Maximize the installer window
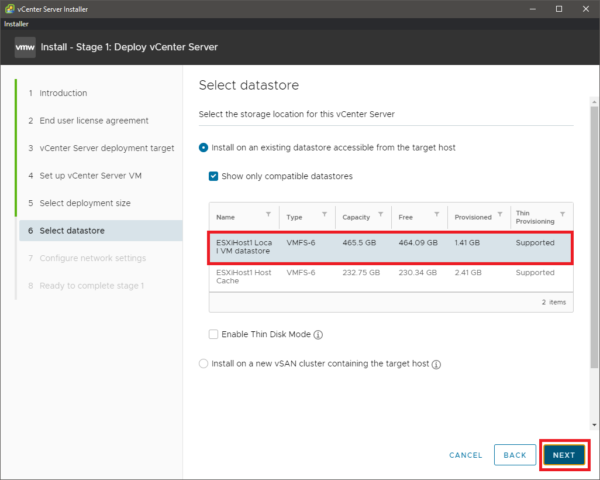600x480 pixels. (559, 9)
